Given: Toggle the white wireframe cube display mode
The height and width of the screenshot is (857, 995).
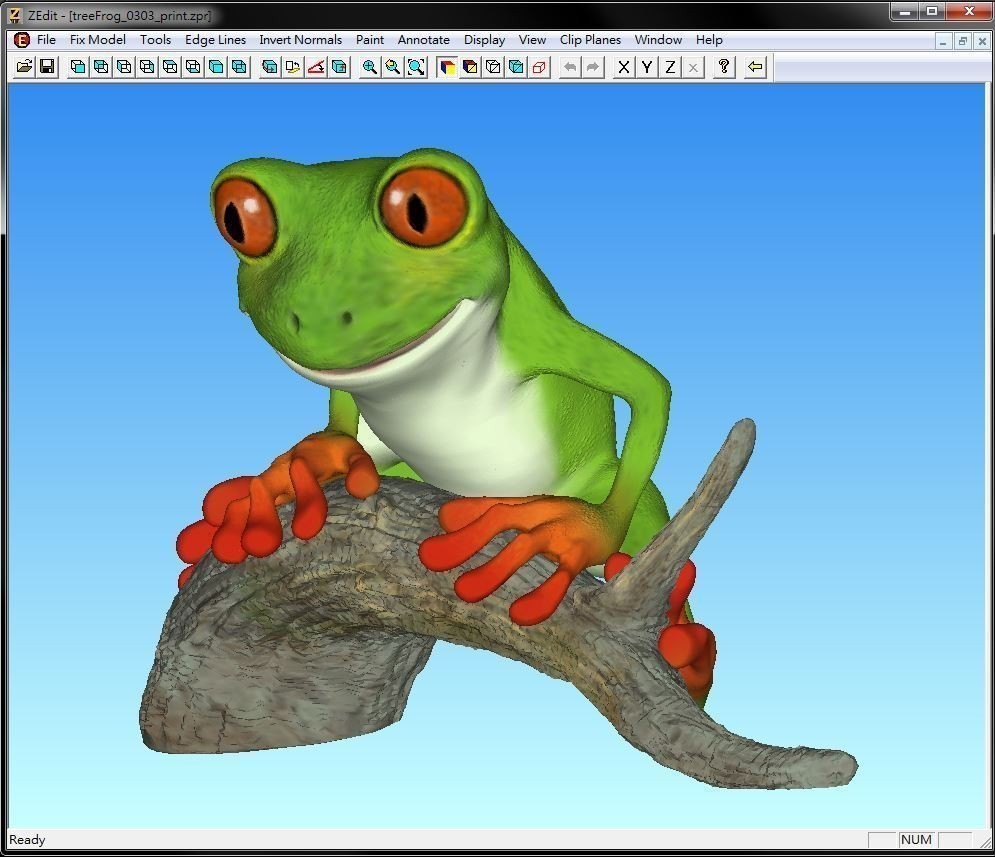Looking at the screenshot, I should tap(493, 67).
